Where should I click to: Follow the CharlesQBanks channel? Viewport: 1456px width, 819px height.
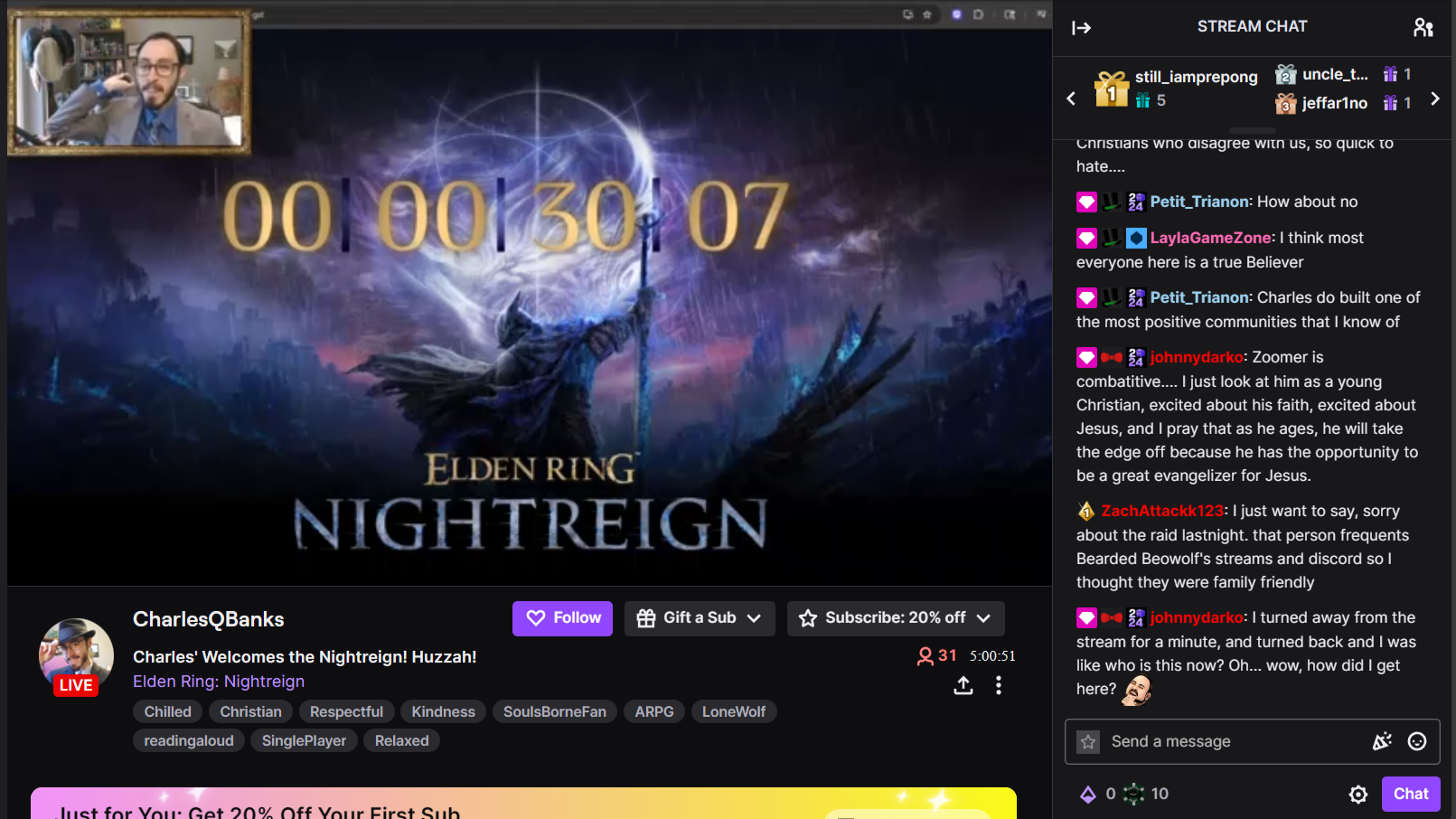562,618
